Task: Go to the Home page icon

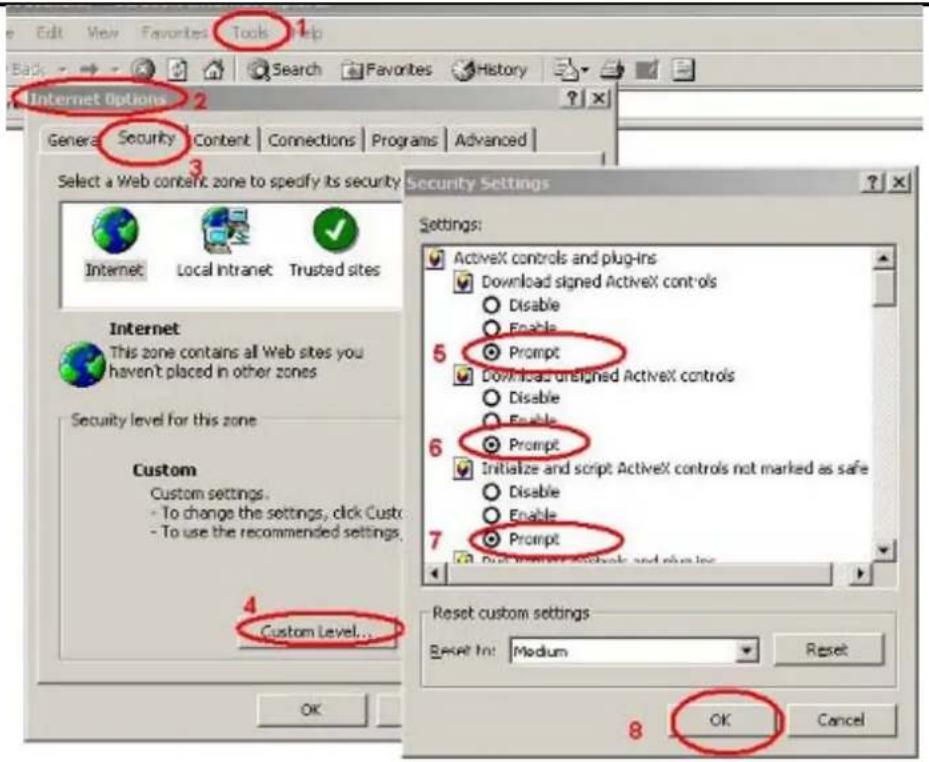Action: tap(214, 70)
